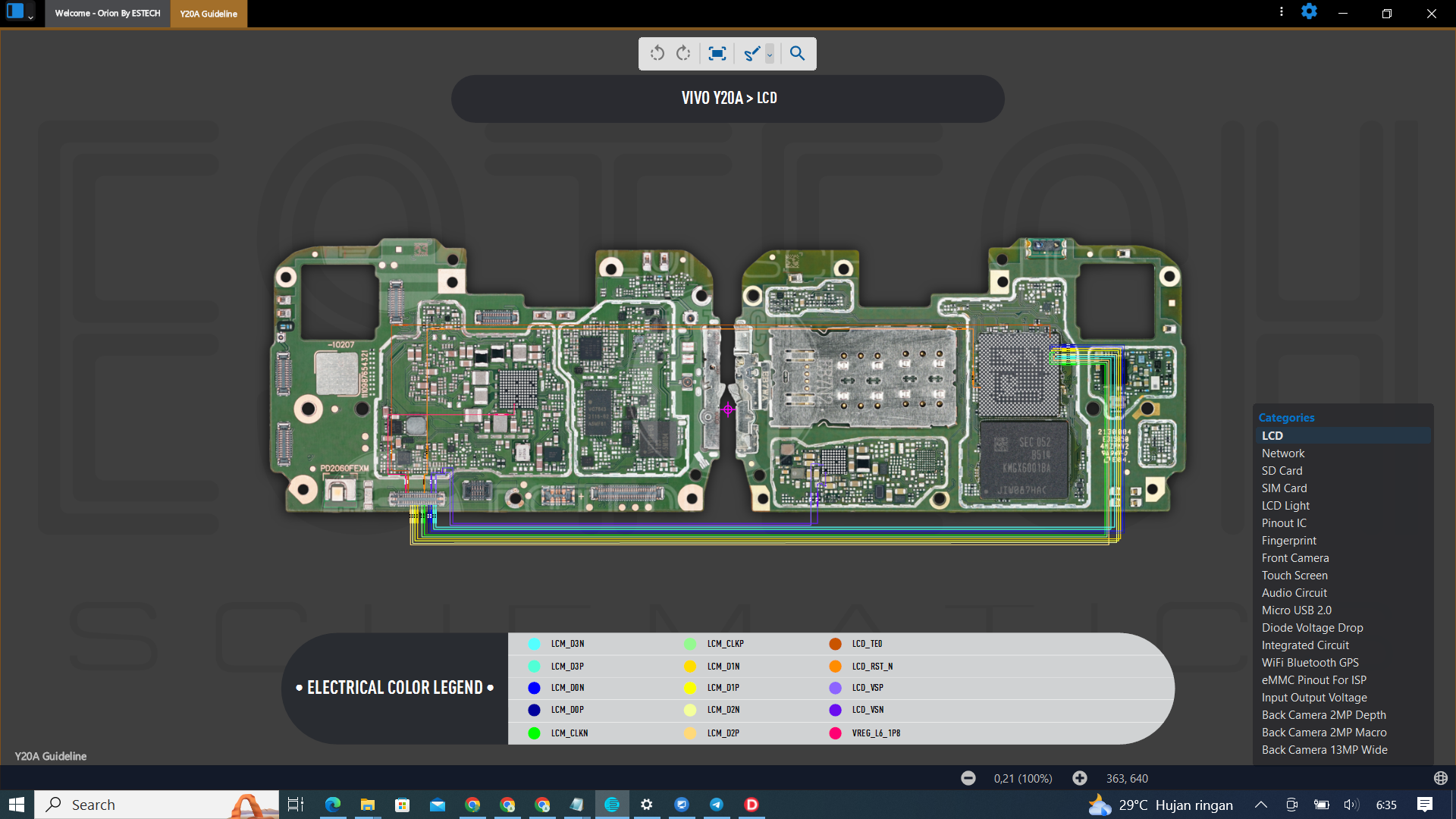Open the Touch Screen category
The image size is (1456, 819).
click(1294, 576)
